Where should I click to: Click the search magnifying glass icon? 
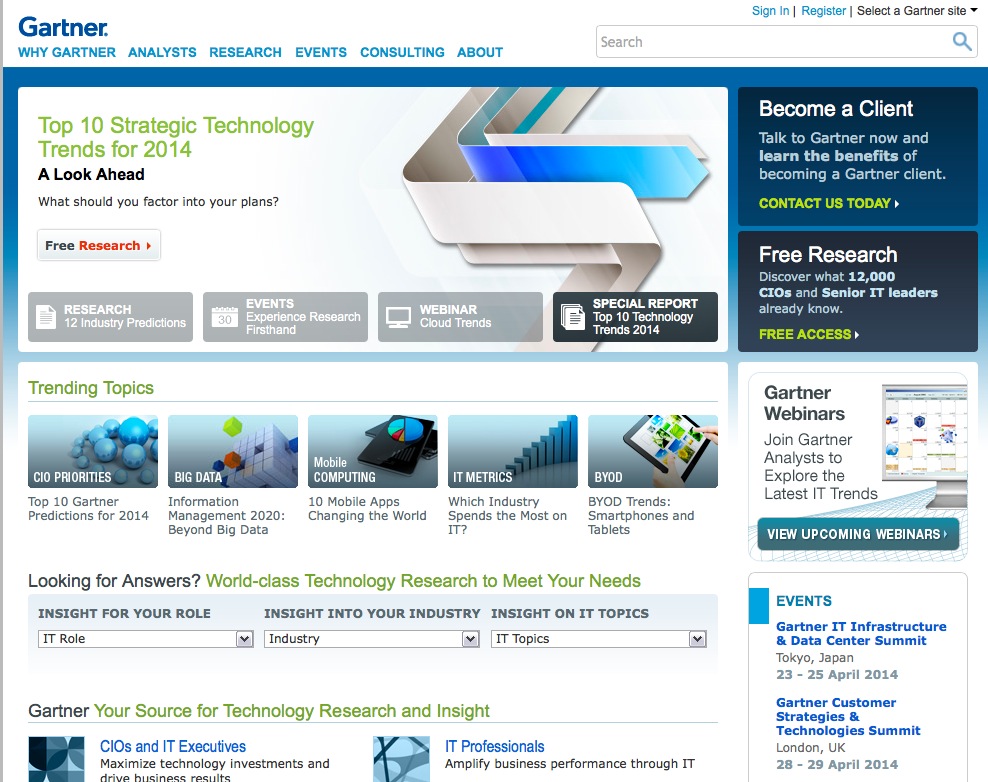[x=961, y=42]
